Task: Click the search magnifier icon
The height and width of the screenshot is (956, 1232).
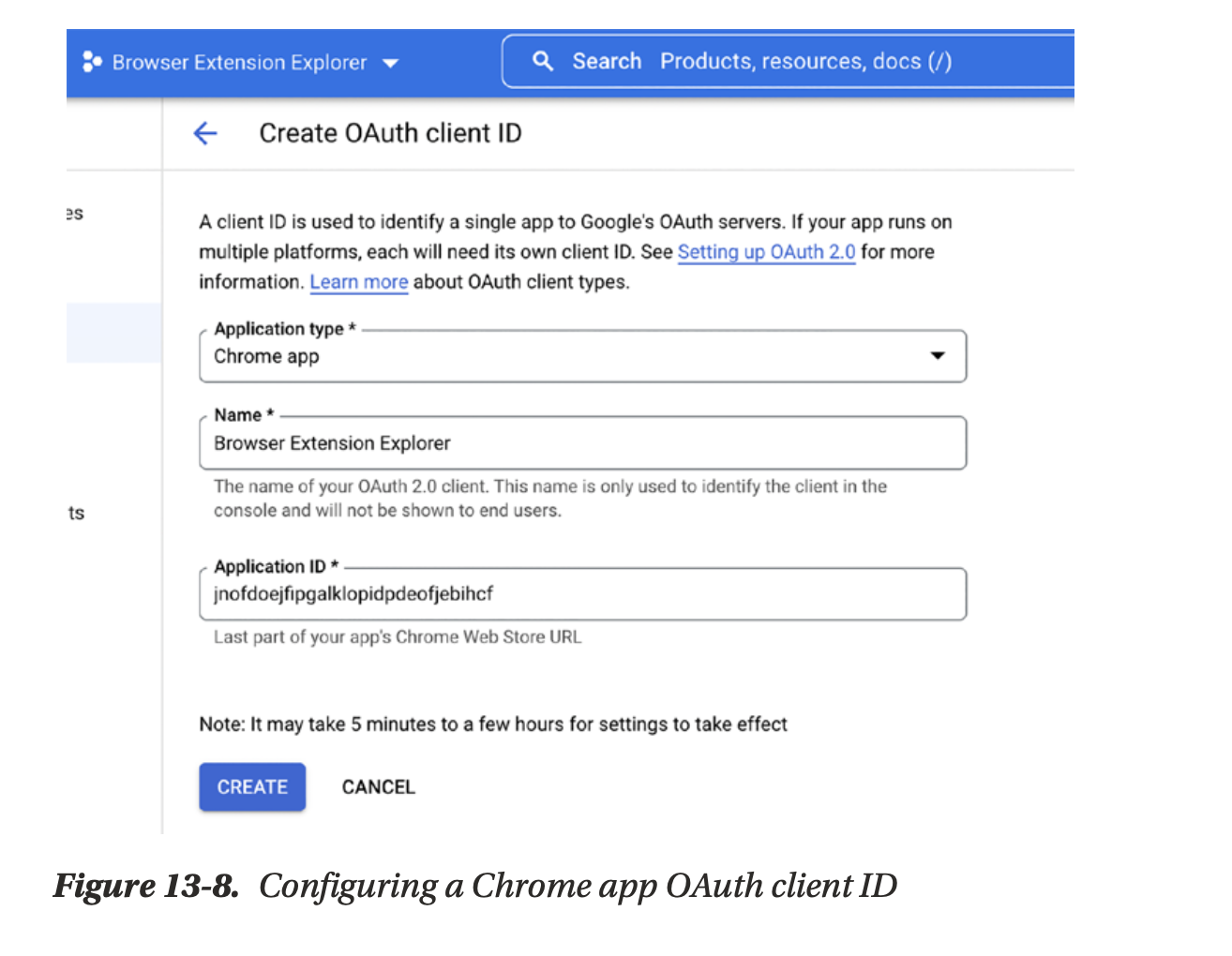Action: click(542, 61)
